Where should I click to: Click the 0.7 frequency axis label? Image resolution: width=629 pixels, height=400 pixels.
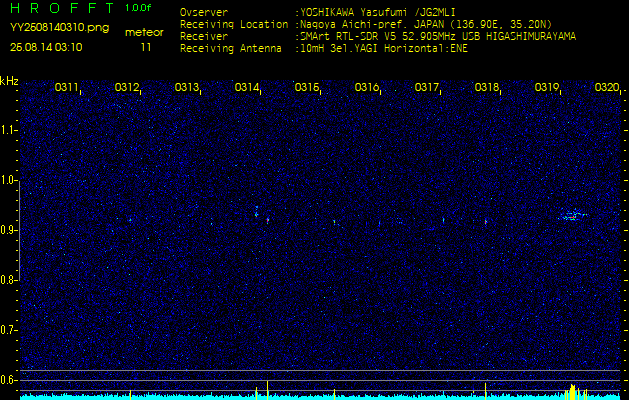coord(8,330)
